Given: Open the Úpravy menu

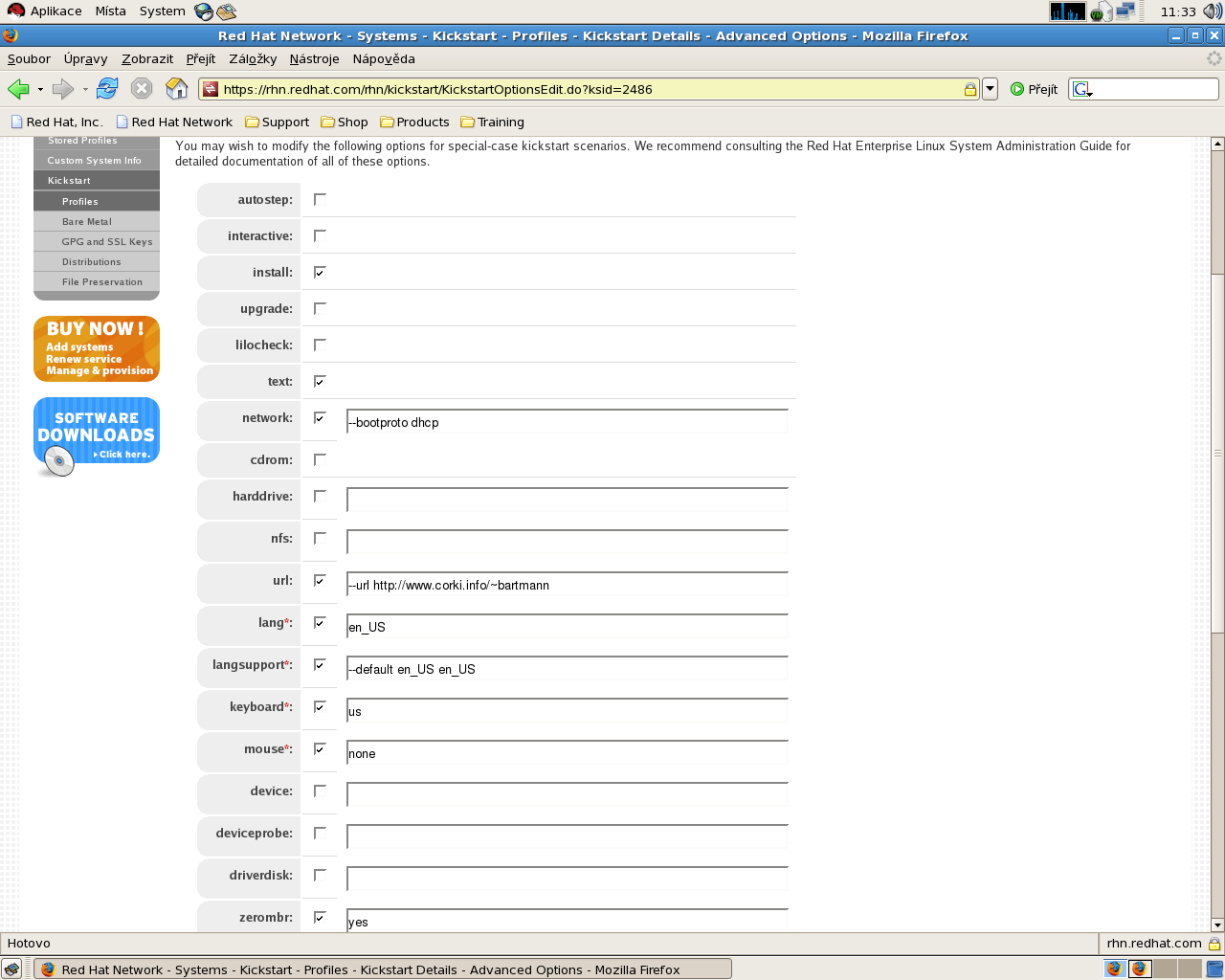Looking at the screenshot, I should coord(85,58).
